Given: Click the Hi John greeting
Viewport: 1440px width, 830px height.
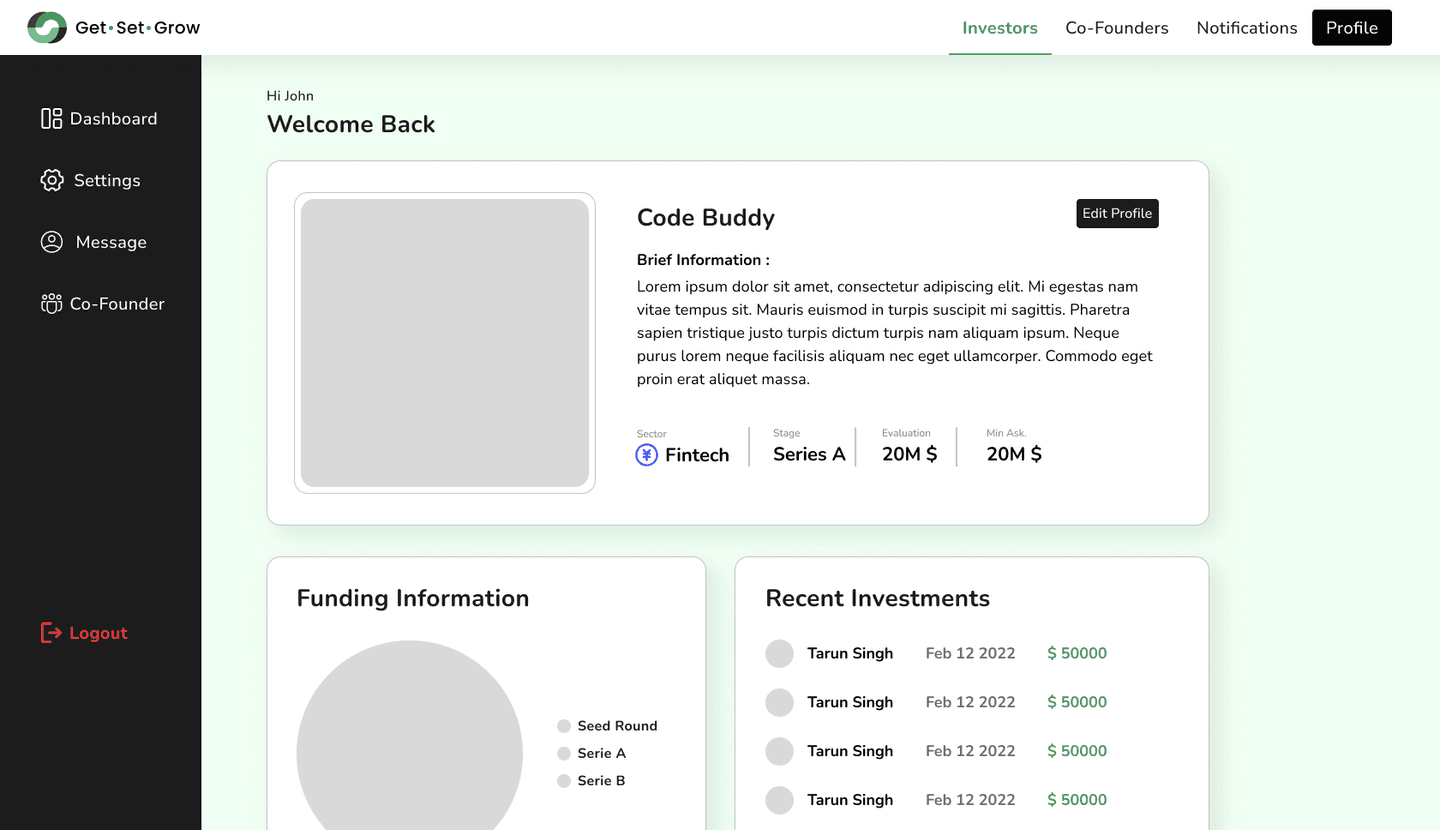Looking at the screenshot, I should [290, 96].
